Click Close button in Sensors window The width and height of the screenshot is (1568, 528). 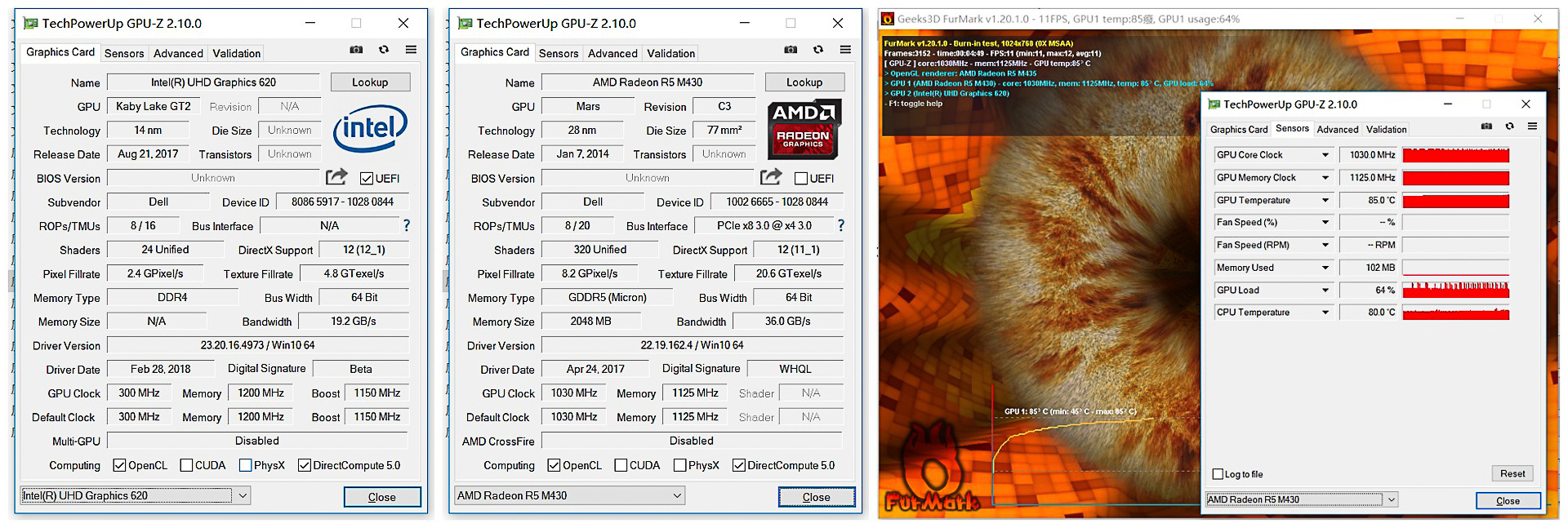pyautogui.click(x=1508, y=501)
